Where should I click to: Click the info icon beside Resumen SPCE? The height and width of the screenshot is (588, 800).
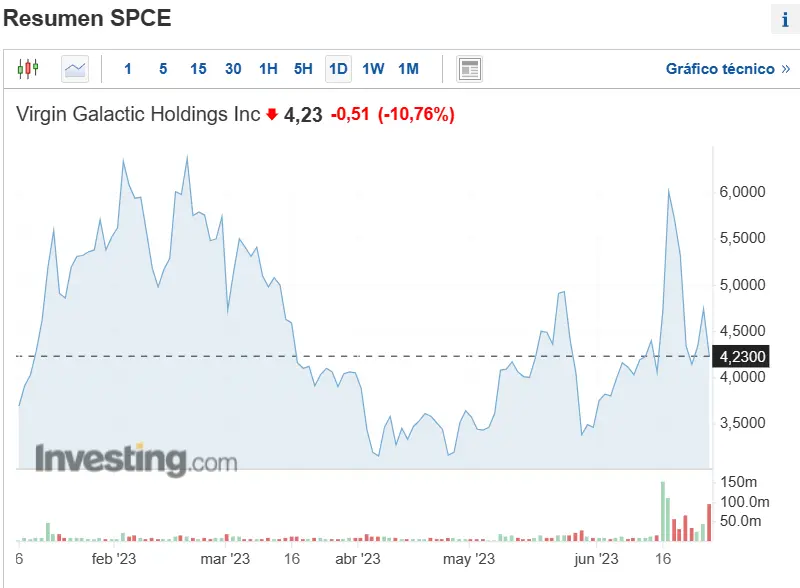click(x=783, y=19)
